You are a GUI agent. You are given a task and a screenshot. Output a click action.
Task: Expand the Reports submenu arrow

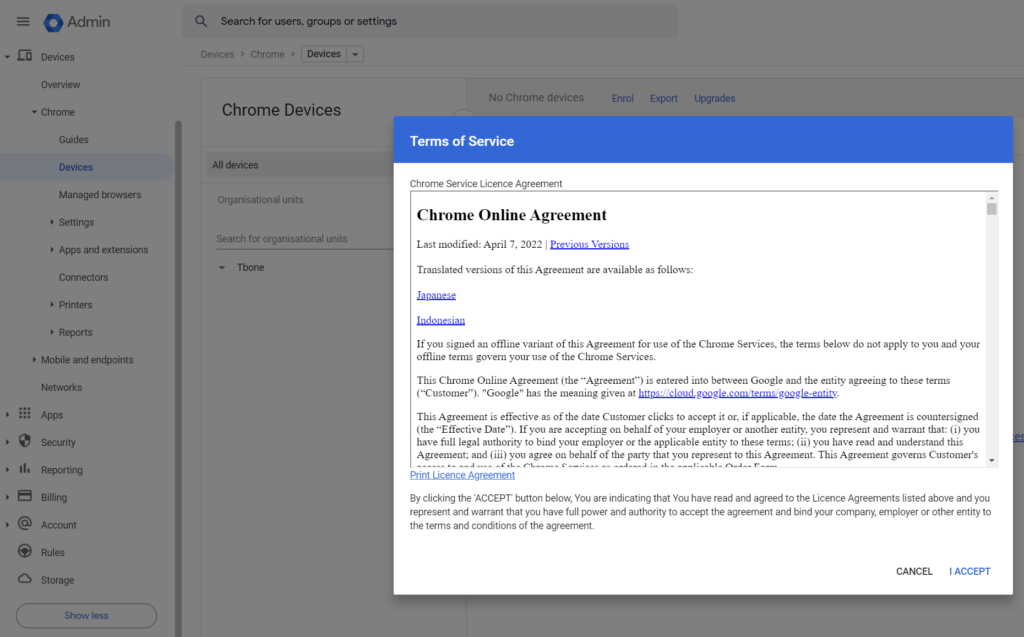point(52,332)
